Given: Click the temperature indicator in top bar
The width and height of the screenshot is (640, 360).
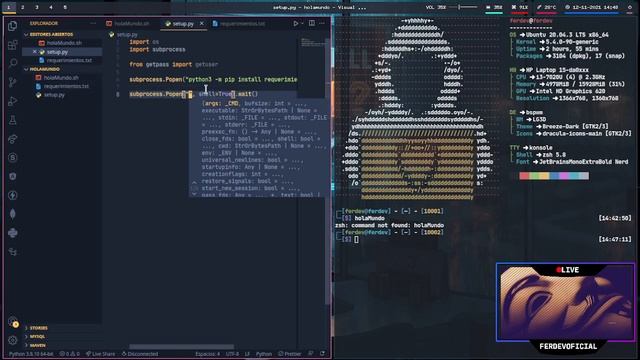Looking at the screenshot, I should click(547, 7).
